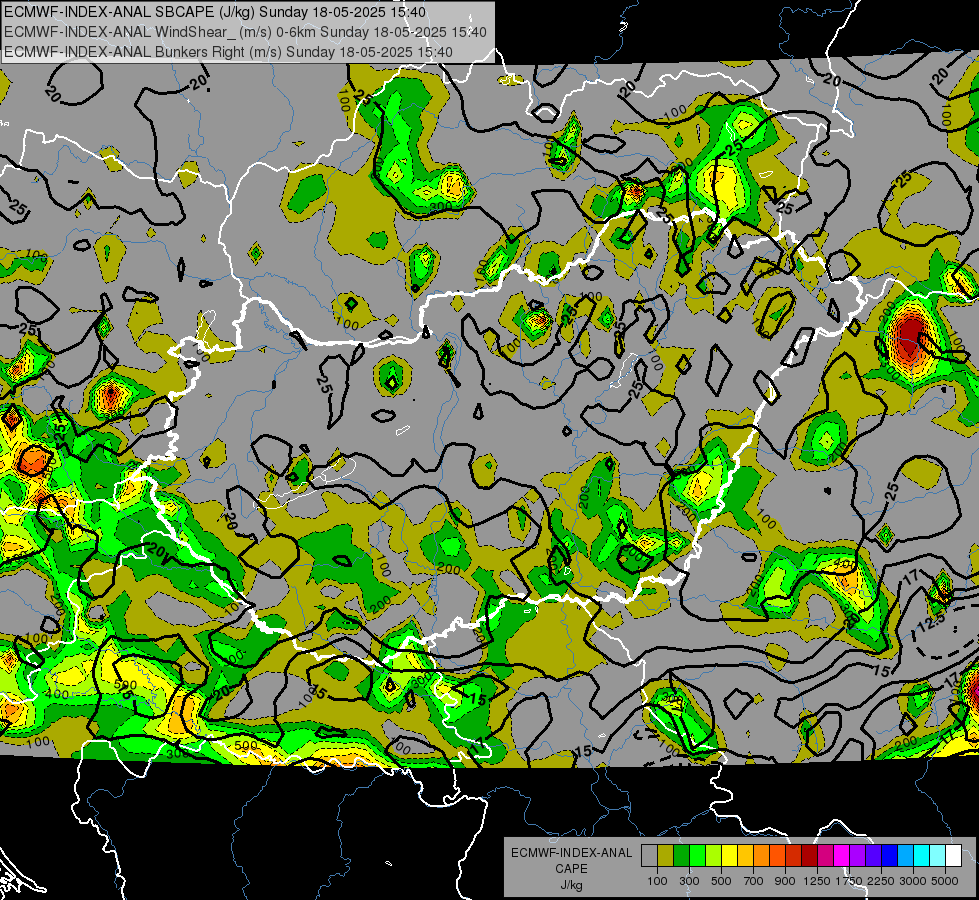
Task: Click the 12.5 contour label on the map
Action: (x=931, y=623)
